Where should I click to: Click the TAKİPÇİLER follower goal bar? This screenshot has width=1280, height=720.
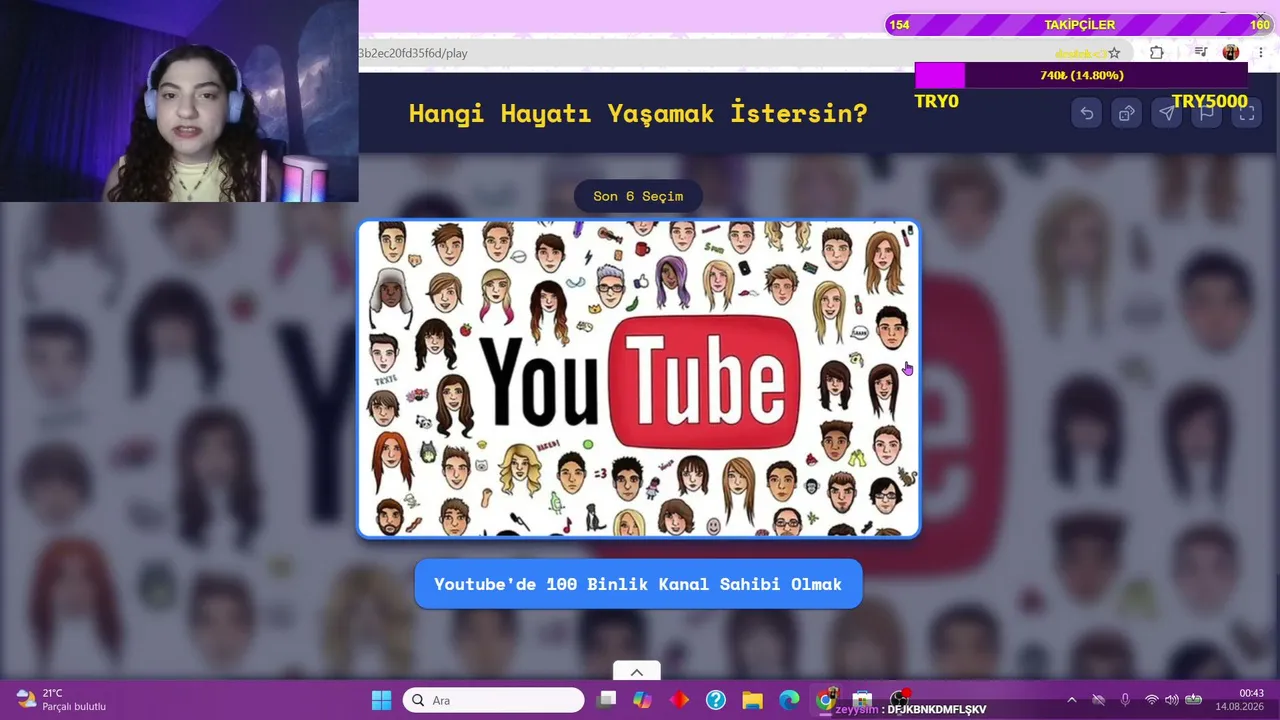pos(1079,25)
